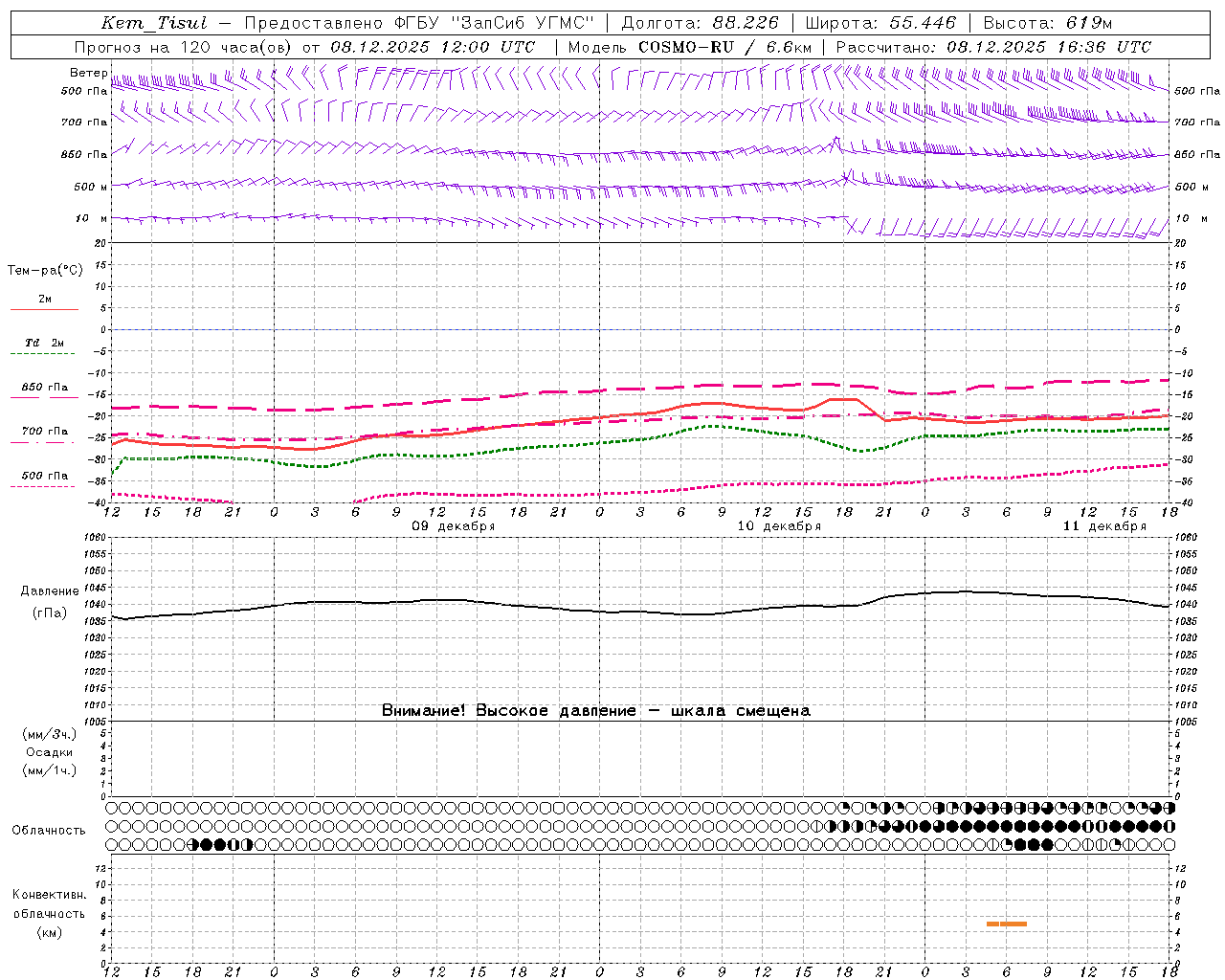Screen dimensions: 1225x980
Task: Click the 500 м wind level label on left
Action: [91, 187]
